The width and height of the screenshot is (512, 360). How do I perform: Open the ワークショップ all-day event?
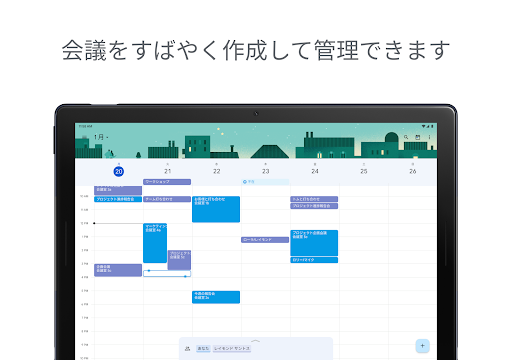(167, 182)
